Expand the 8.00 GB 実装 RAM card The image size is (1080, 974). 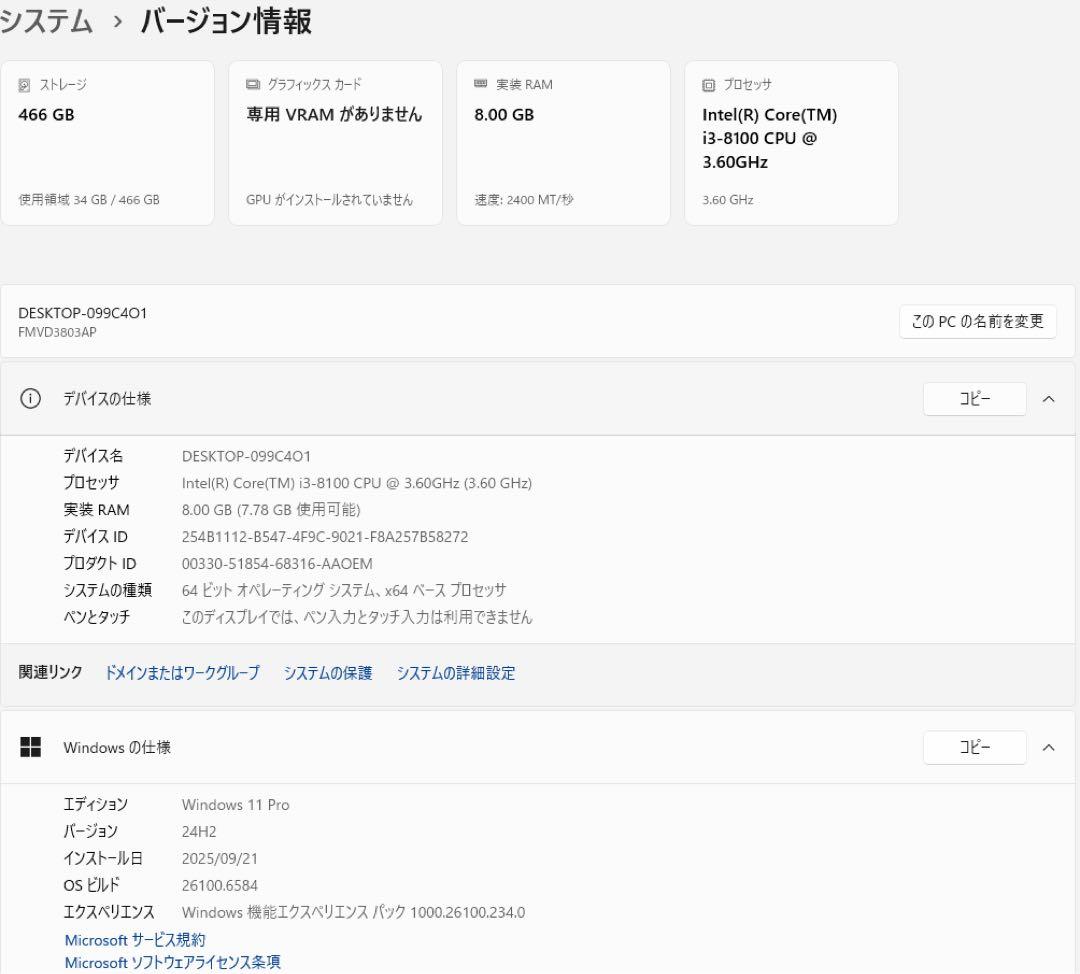click(563, 142)
